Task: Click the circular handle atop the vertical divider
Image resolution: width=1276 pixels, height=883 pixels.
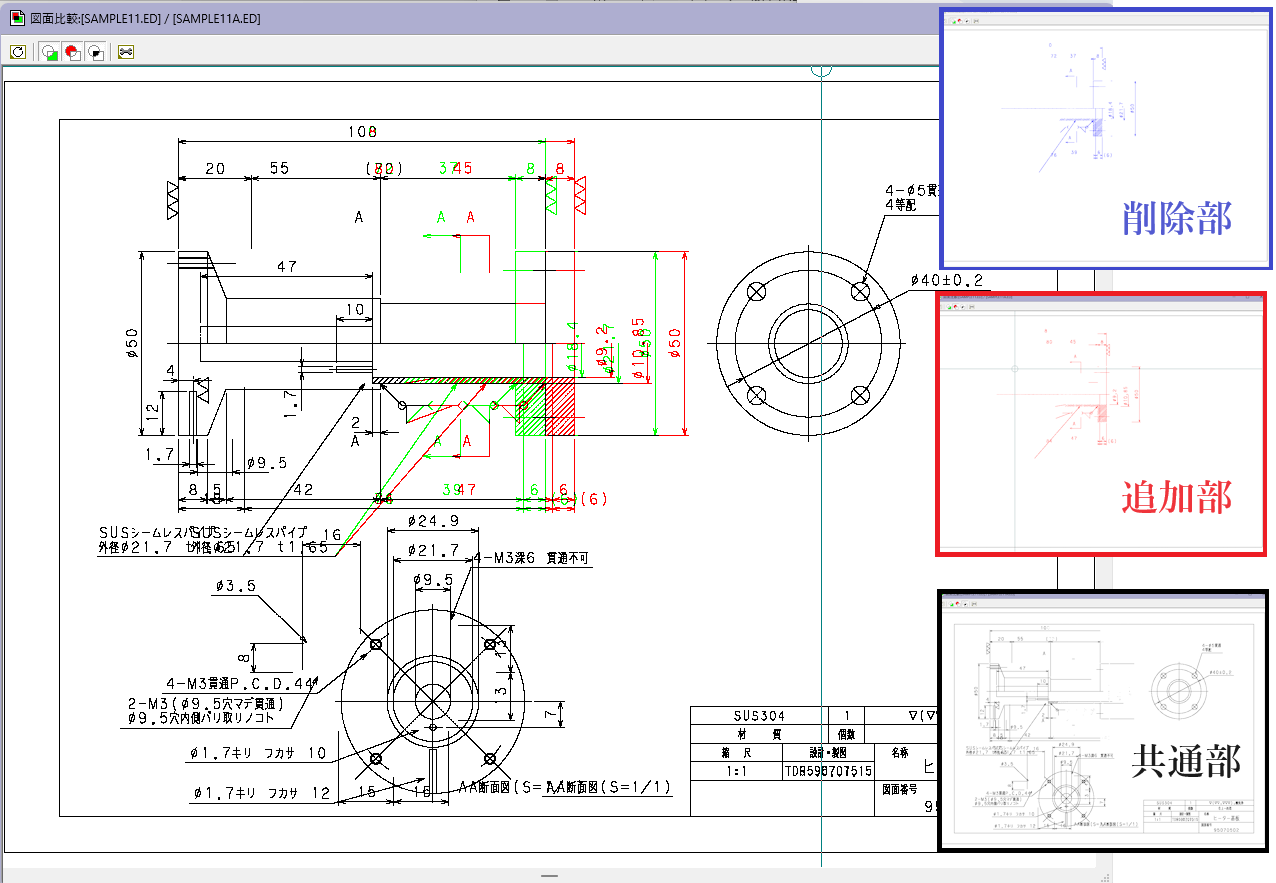Action: [x=821, y=70]
